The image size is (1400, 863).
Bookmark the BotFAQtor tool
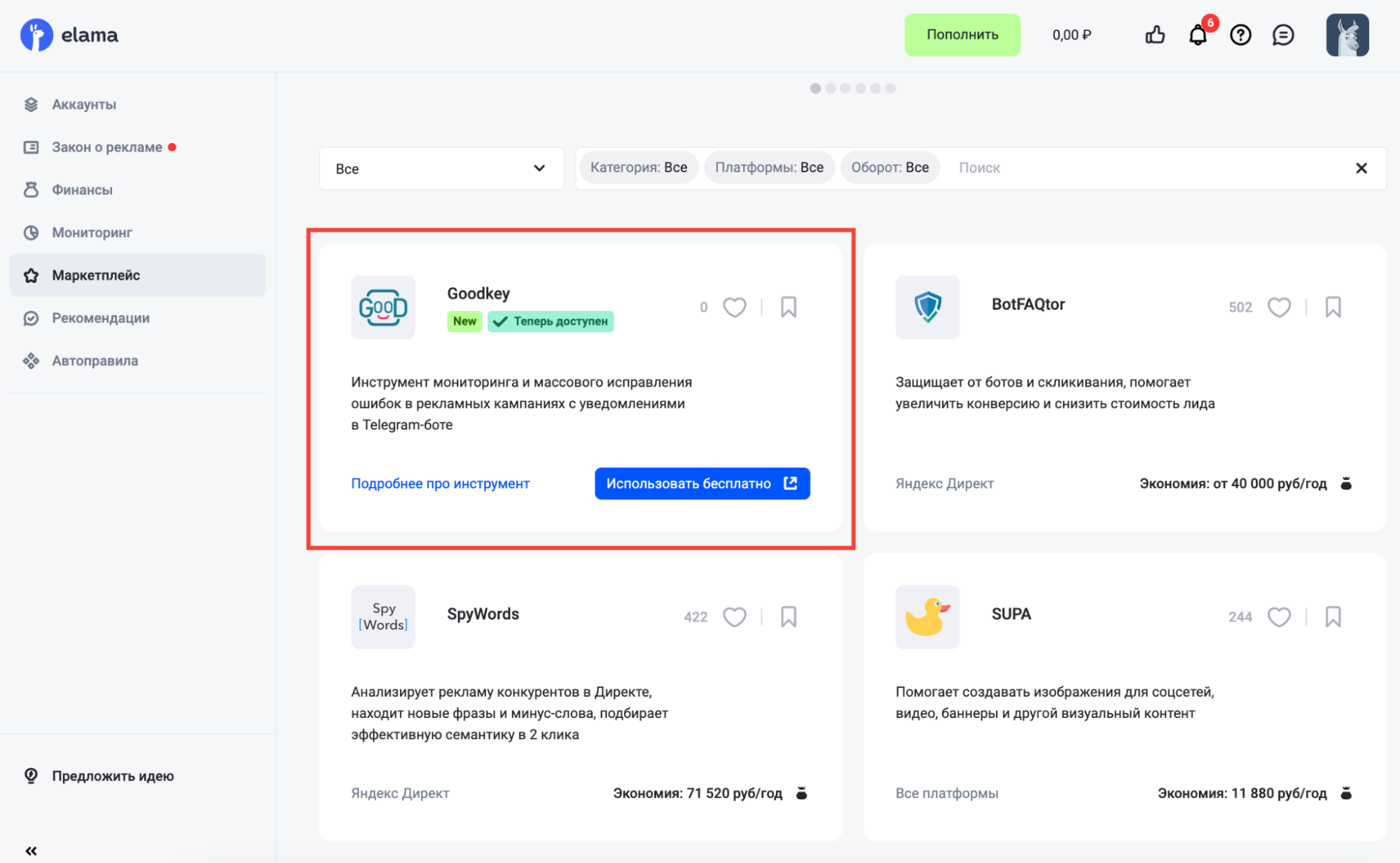(1333, 308)
